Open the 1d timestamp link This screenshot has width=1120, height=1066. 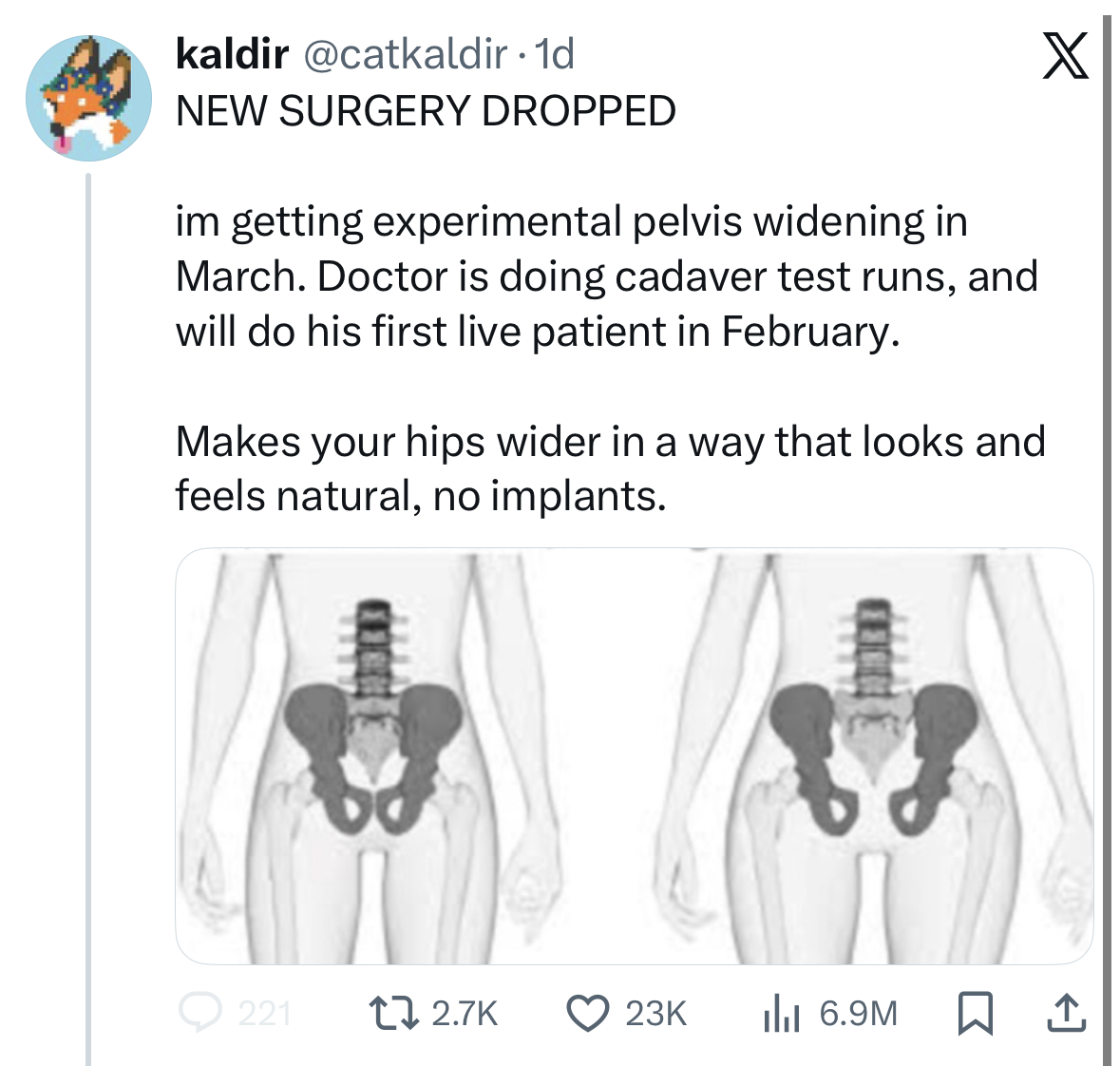click(x=556, y=54)
